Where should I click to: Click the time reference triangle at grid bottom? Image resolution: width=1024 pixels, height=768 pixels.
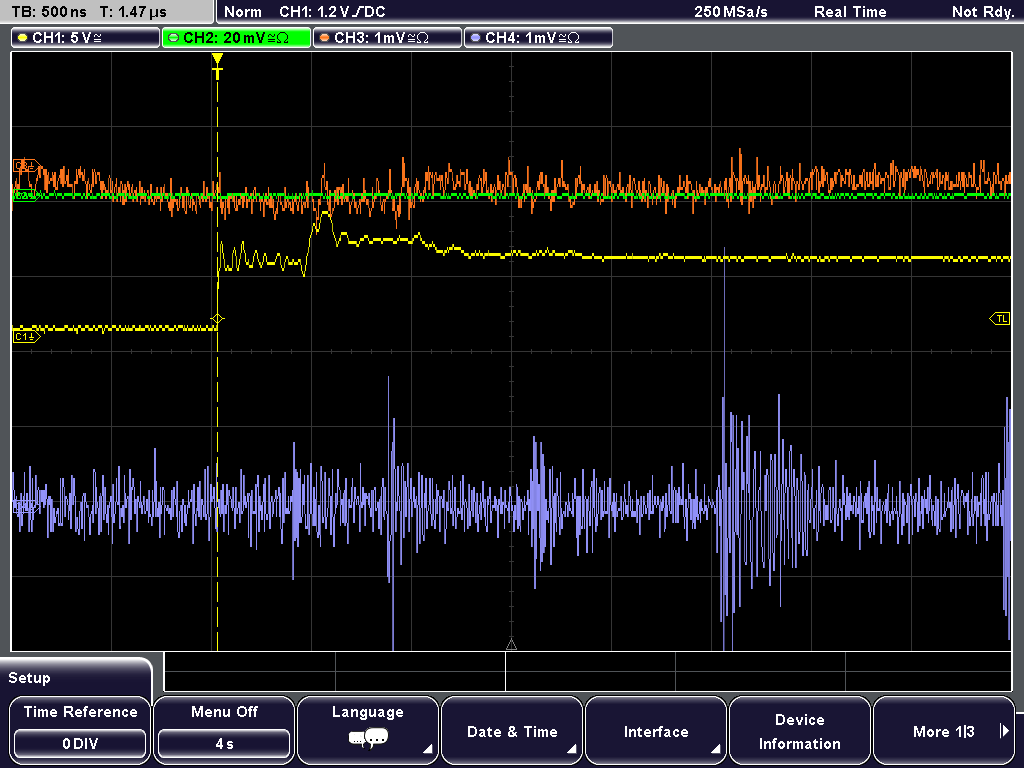[511, 645]
